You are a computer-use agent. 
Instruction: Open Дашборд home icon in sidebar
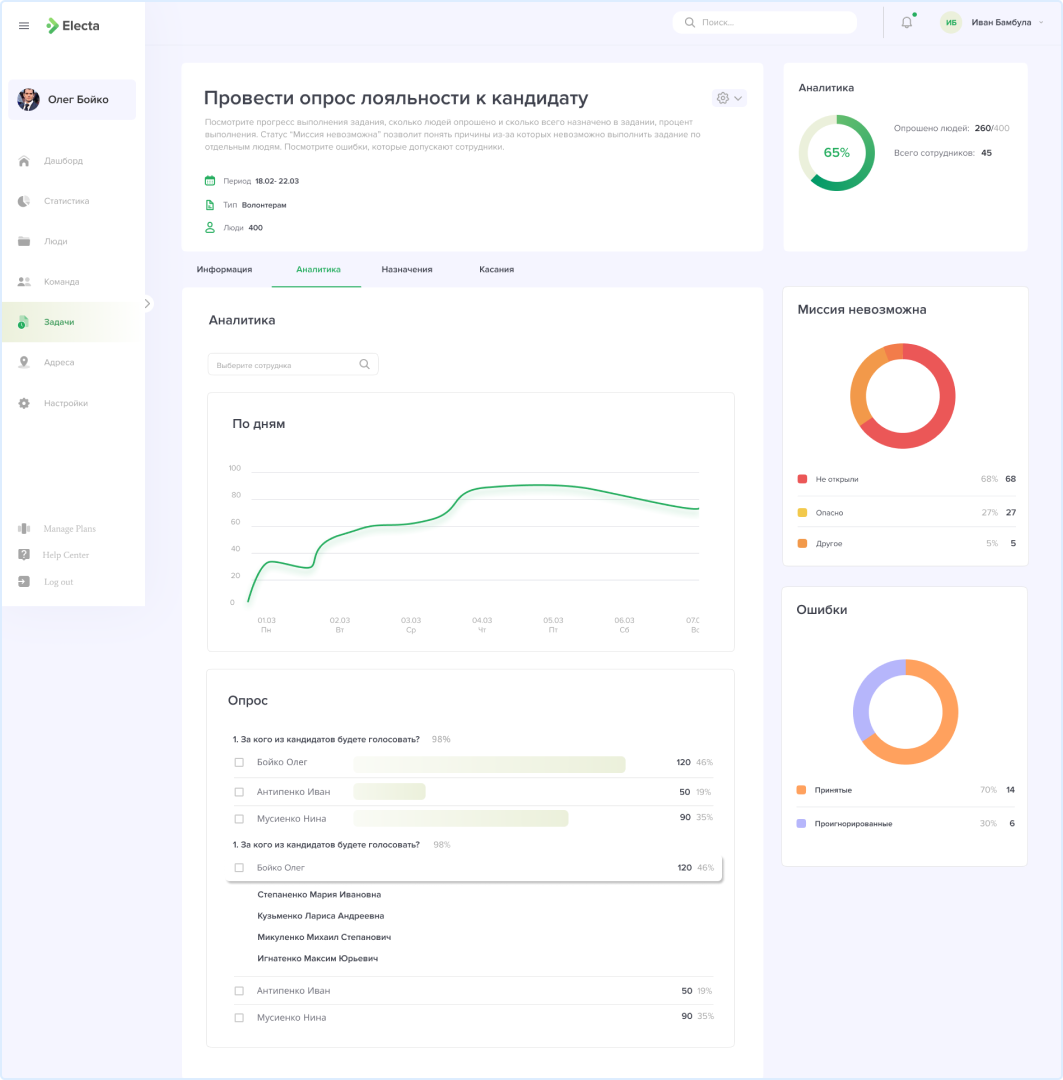24,161
